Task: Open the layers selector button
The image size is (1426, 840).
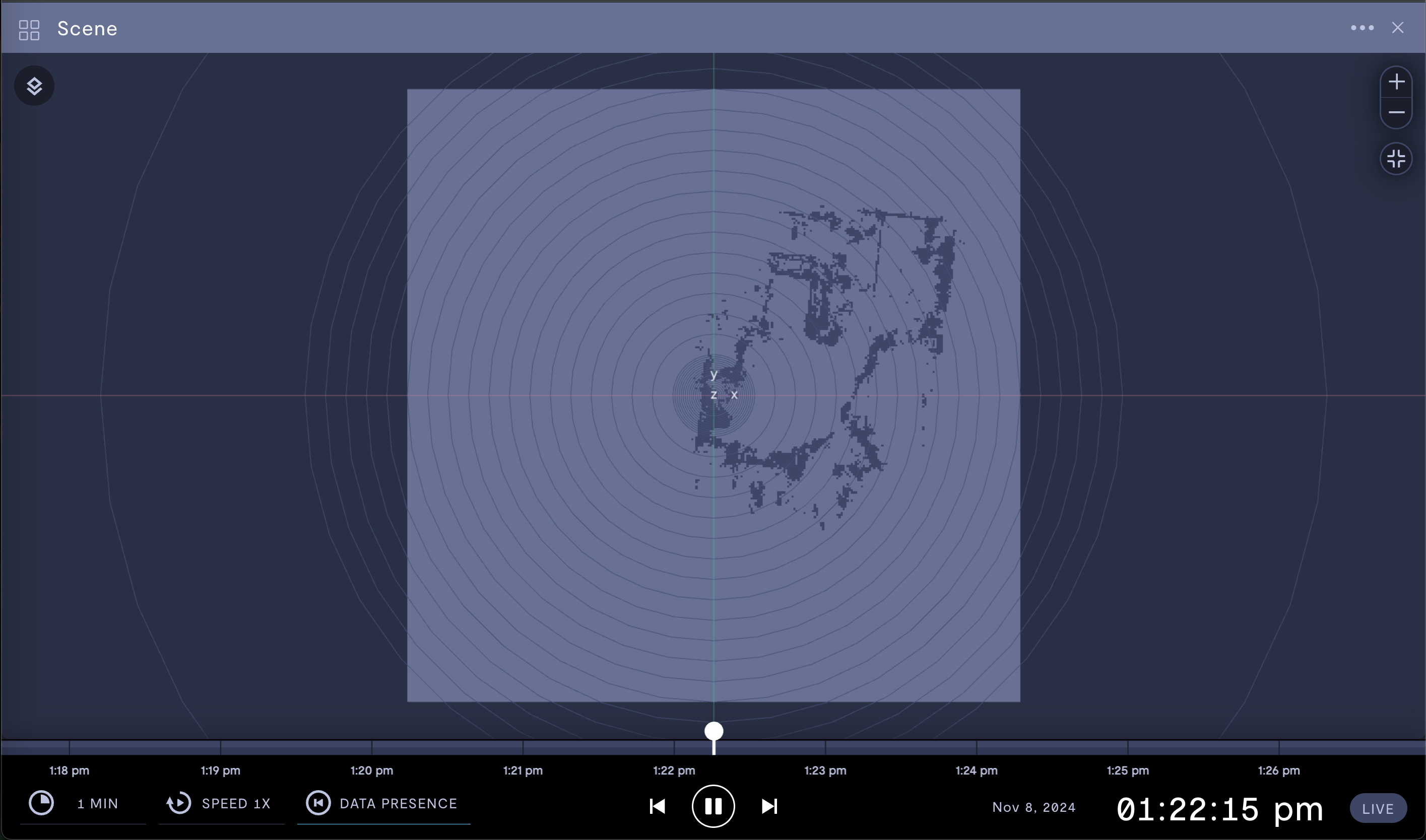Action: point(34,86)
